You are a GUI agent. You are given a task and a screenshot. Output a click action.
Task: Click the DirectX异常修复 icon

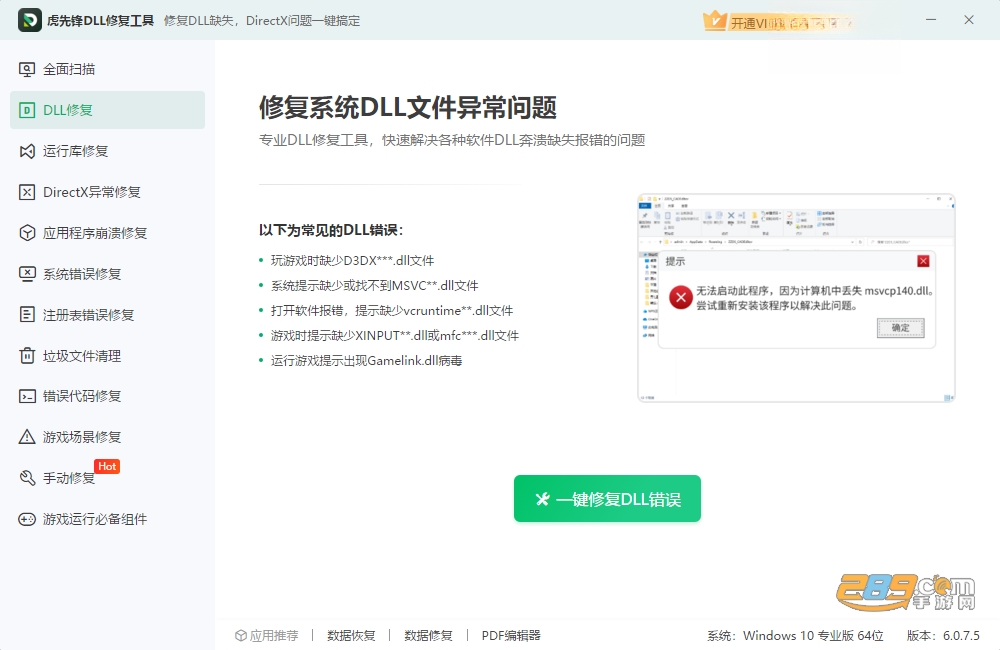(x=27, y=192)
